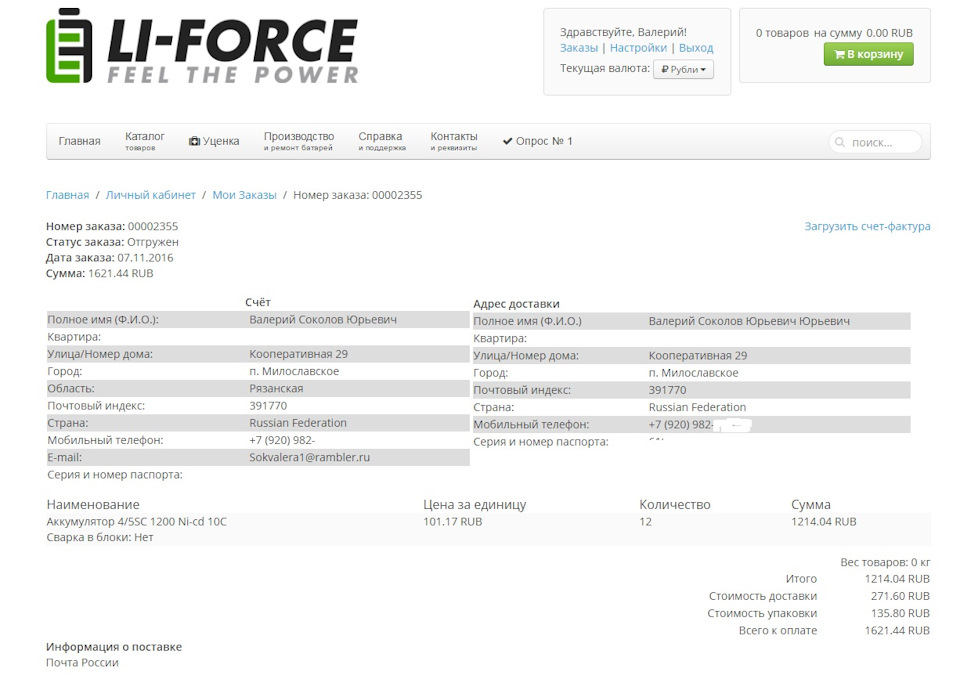Open the Каталог товаров menu
This screenshot has width=960, height=679.
[145, 141]
